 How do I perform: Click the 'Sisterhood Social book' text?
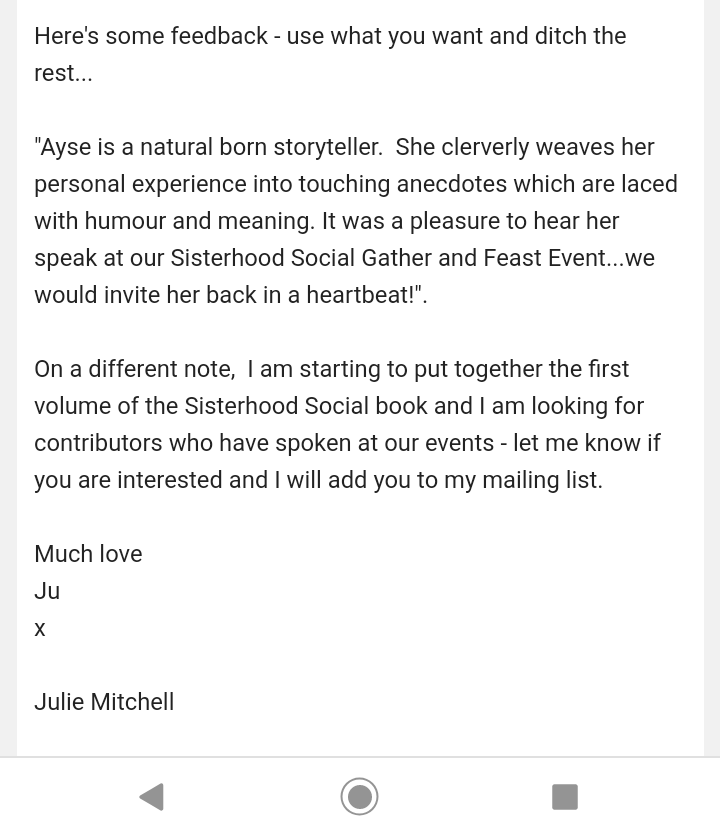pyautogui.click(x=306, y=406)
